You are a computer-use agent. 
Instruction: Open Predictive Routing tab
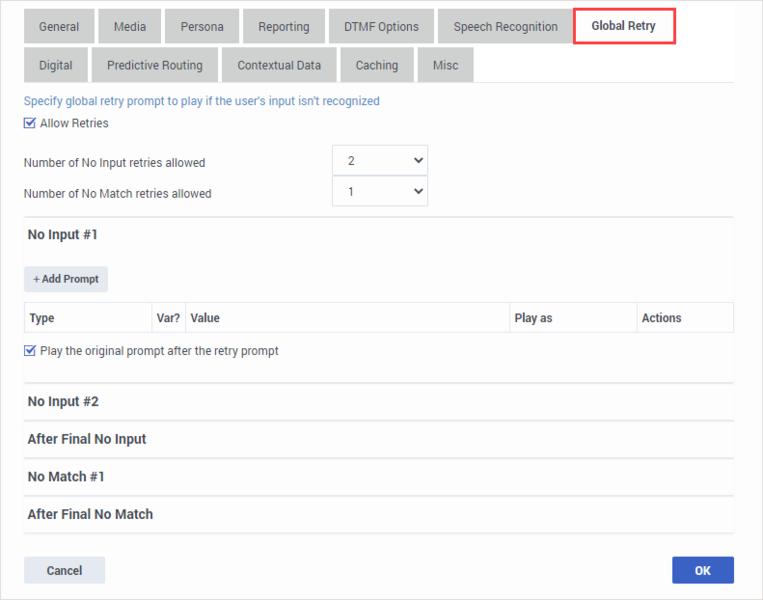155,65
